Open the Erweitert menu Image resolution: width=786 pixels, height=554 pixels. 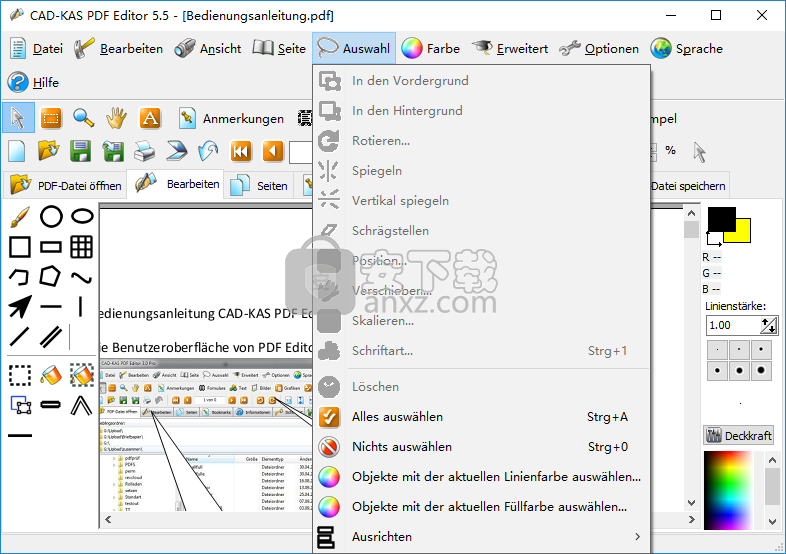point(510,49)
